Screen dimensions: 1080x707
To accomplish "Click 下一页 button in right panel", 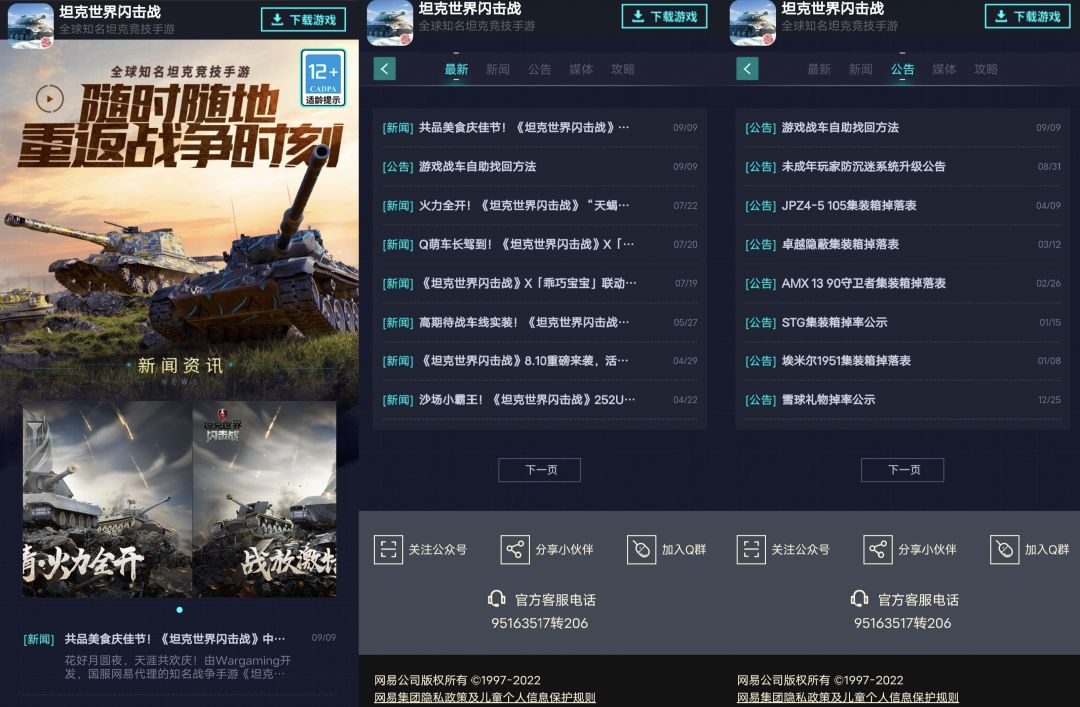I will point(902,470).
